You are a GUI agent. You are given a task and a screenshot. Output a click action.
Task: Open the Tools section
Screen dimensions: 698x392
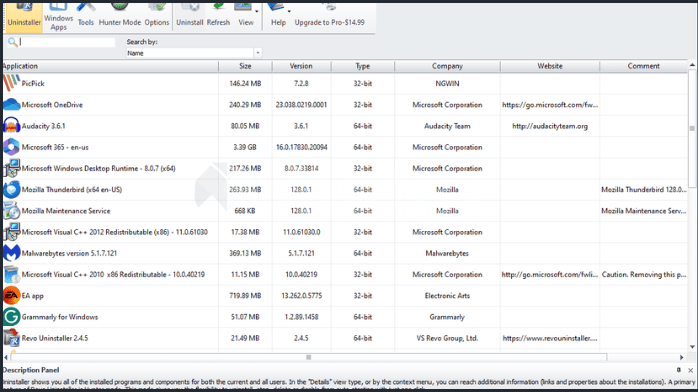[x=85, y=17]
